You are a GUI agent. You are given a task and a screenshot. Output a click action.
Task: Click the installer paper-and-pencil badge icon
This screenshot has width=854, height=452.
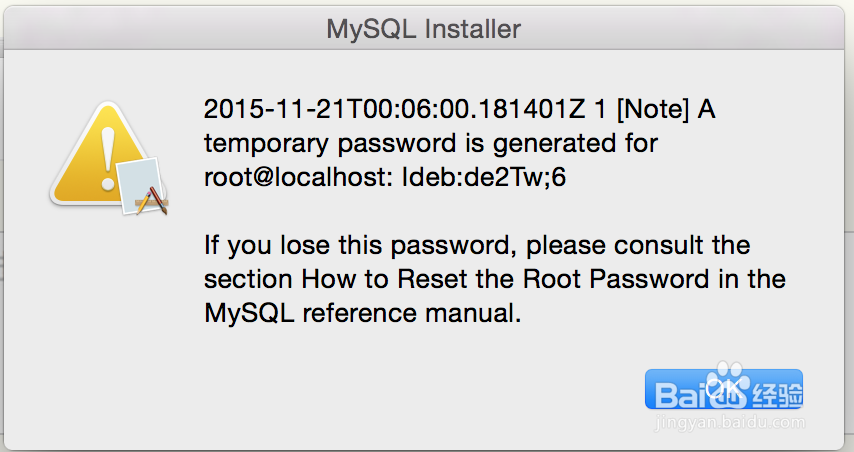tap(143, 186)
